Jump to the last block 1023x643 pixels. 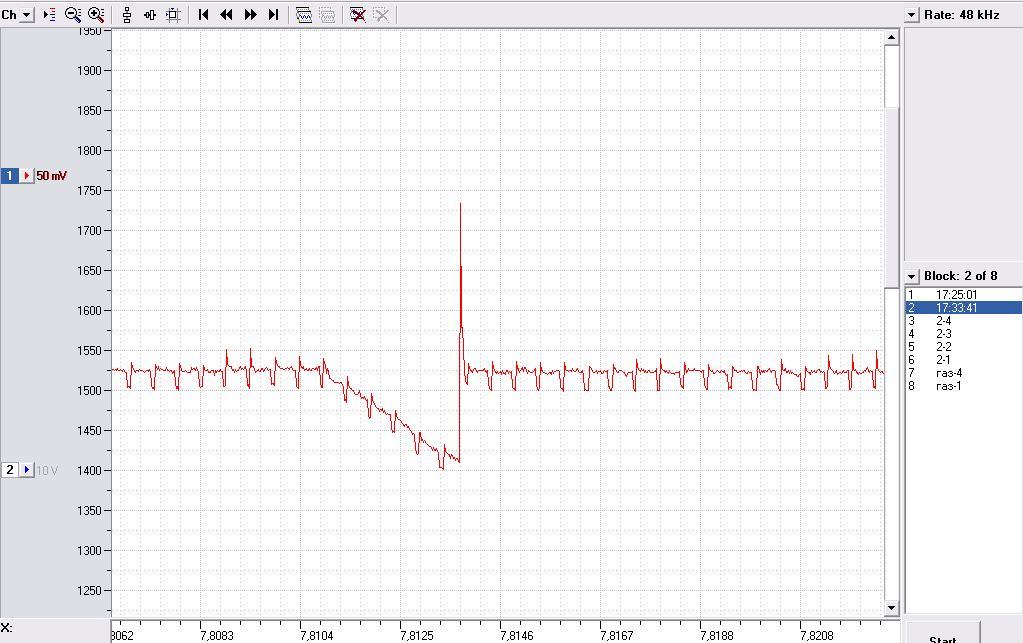click(x=273, y=14)
